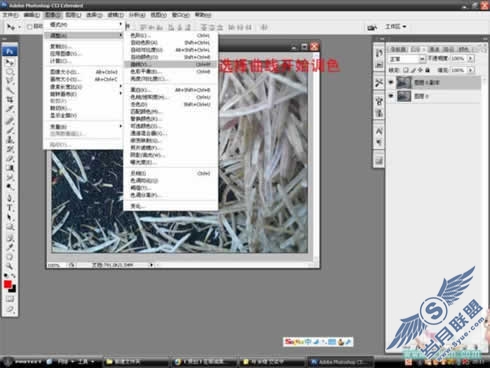Open the tool preset picker arrow in options bar
This screenshot has height=368, width=490.
click(19, 27)
